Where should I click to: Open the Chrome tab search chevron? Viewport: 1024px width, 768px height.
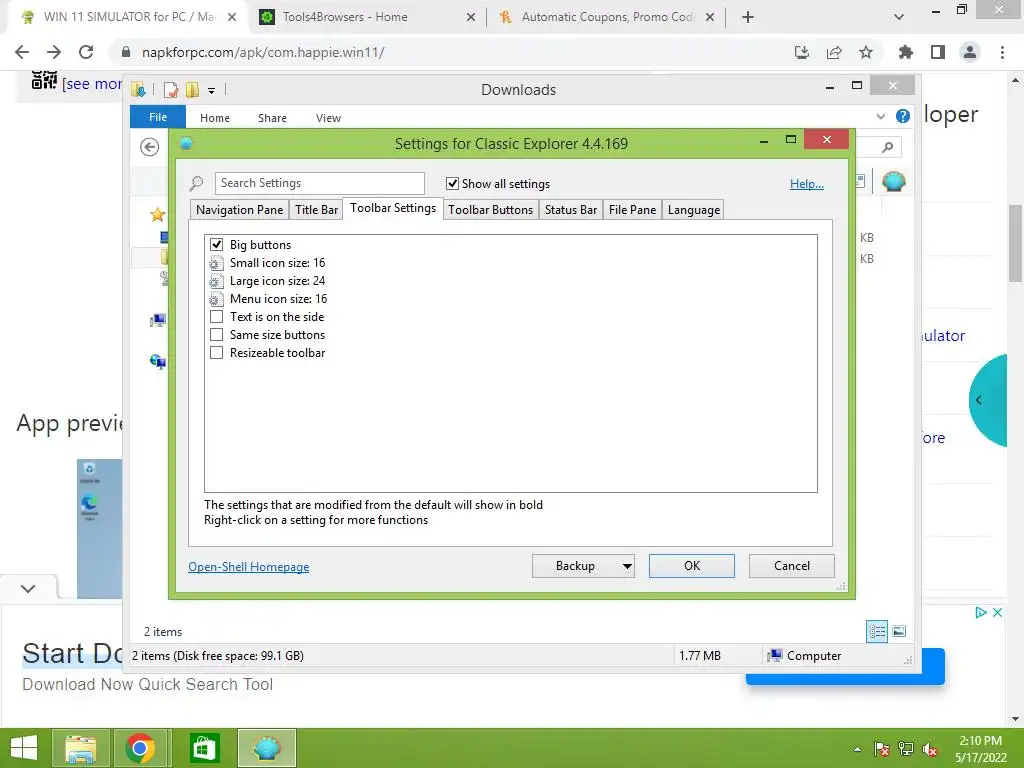899,17
